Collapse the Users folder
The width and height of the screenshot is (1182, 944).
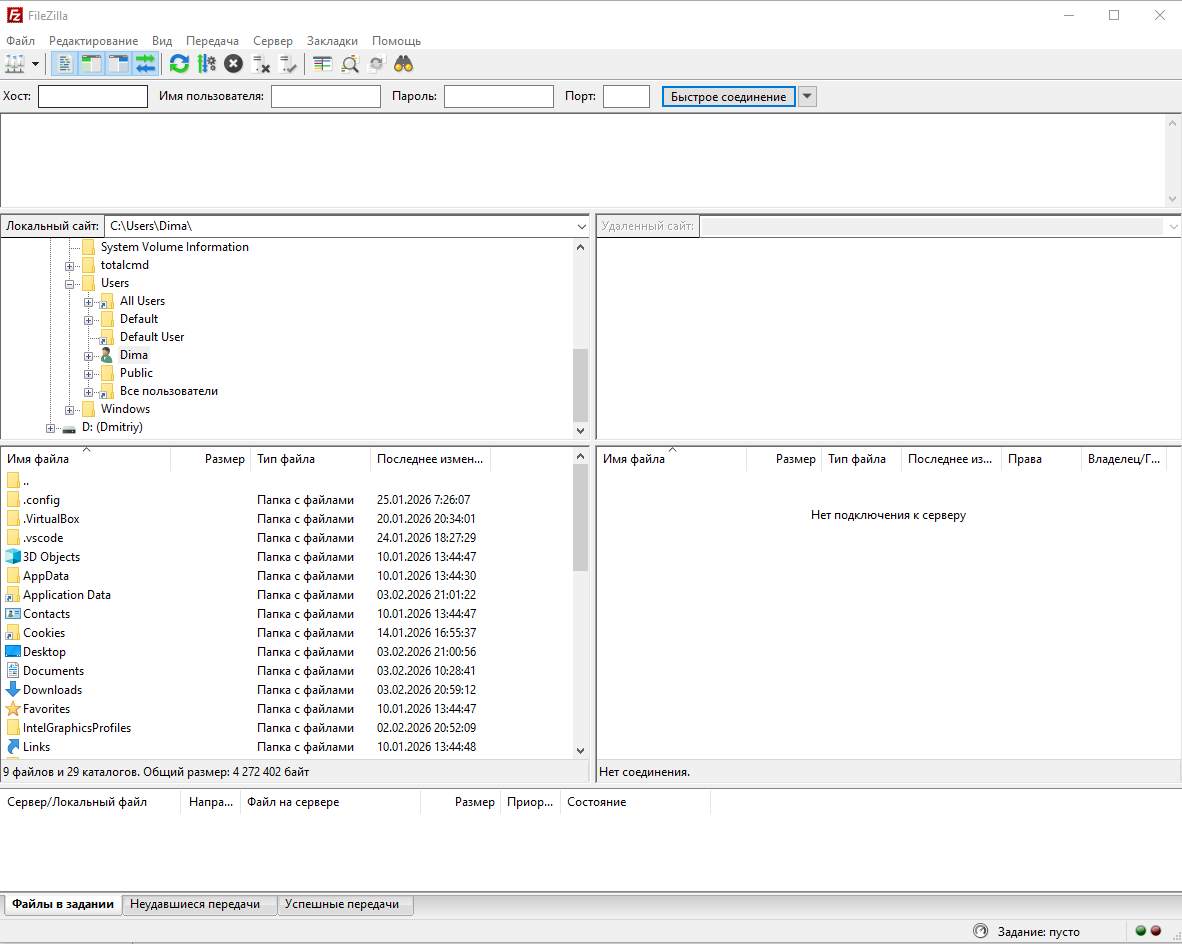pos(69,284)
